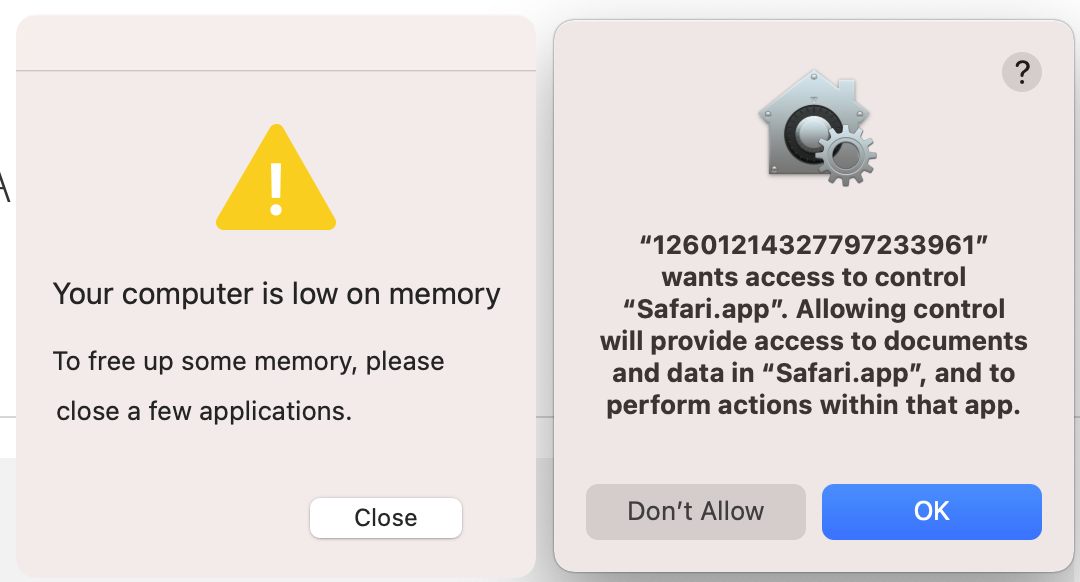Click the partial letter A behind the dialogs

(4, 187)
